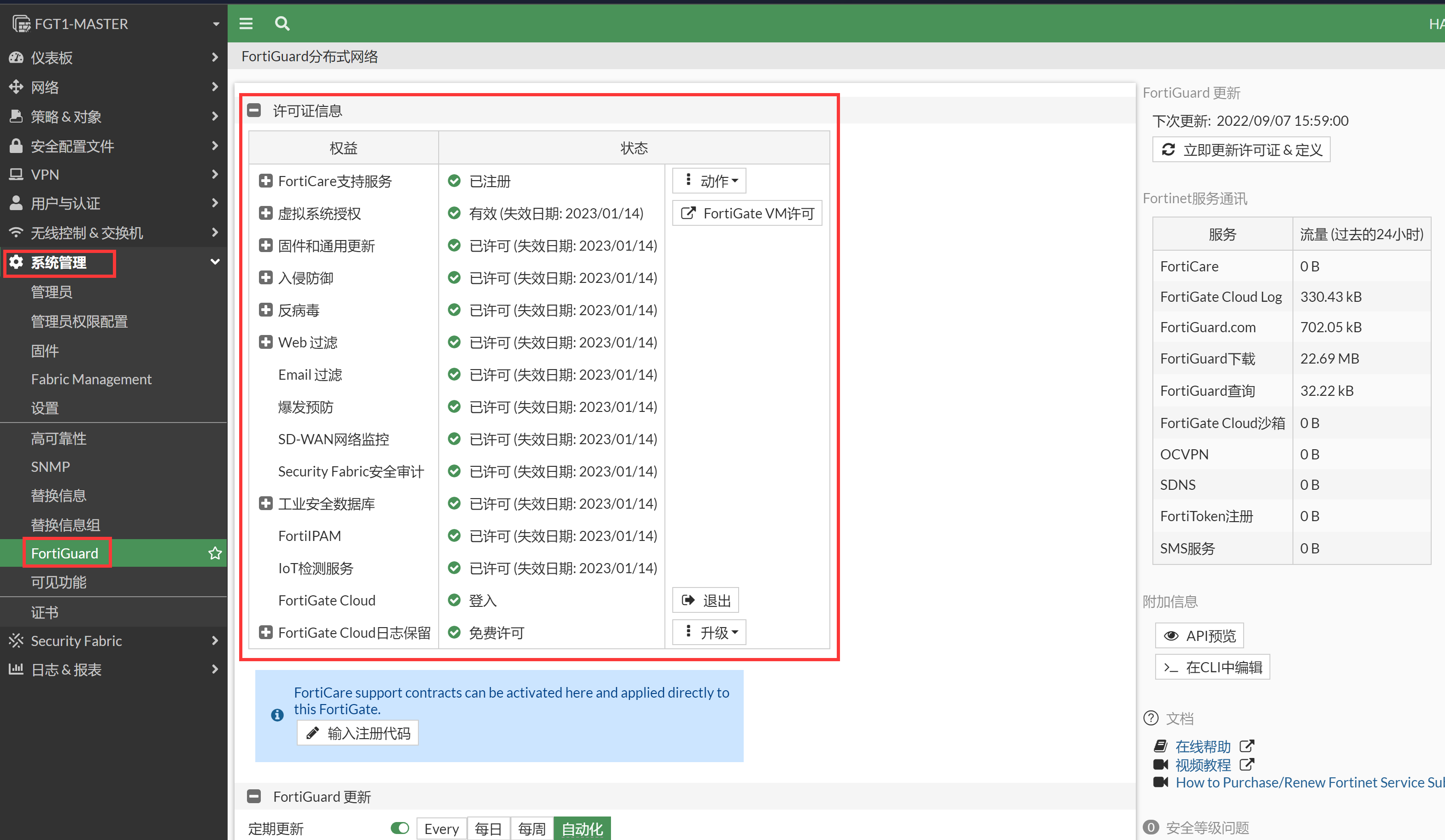
Task: Select the Every update interval option
Action: (x=441, y=828)
